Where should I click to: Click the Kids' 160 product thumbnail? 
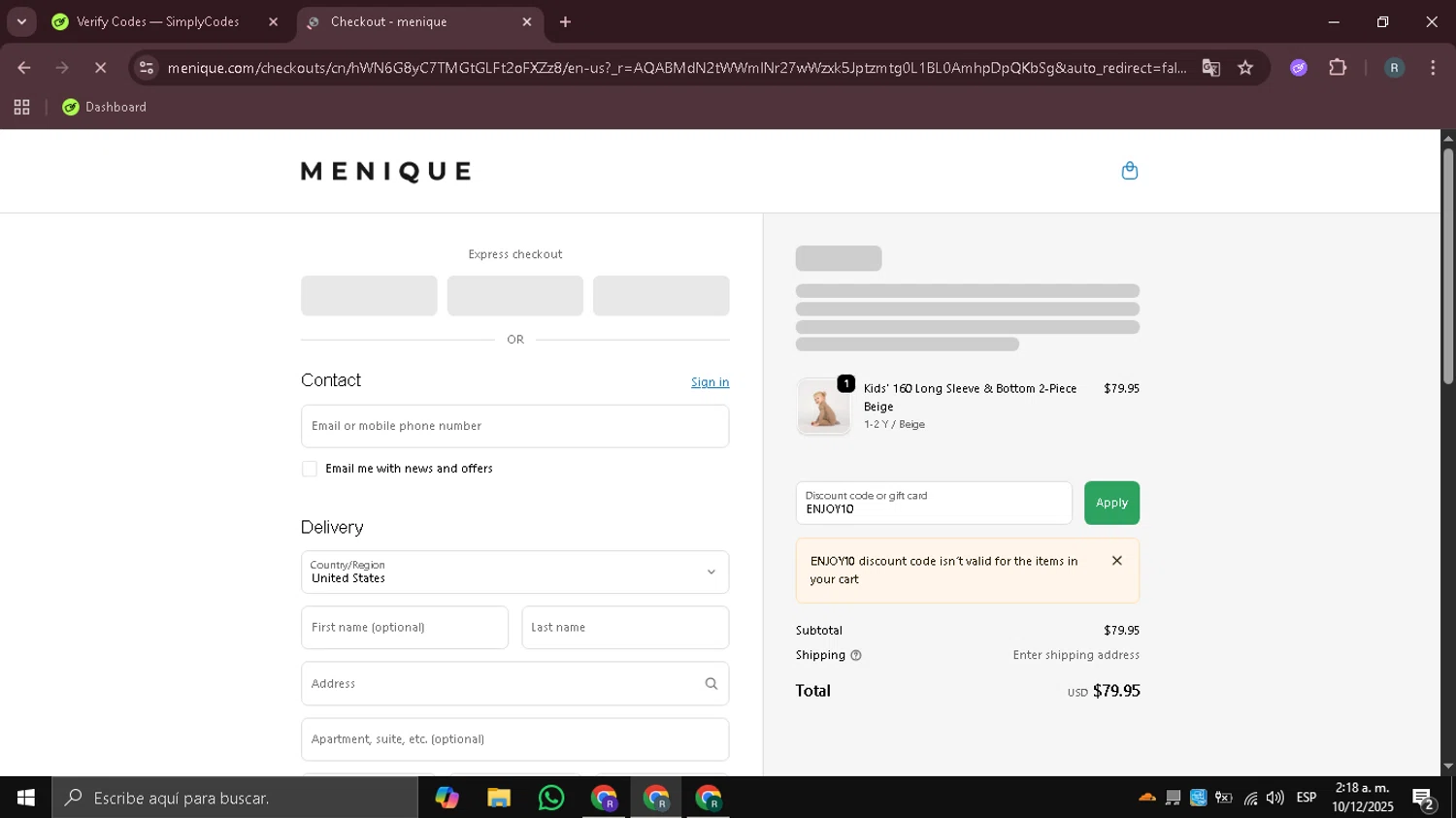[823, 408]
